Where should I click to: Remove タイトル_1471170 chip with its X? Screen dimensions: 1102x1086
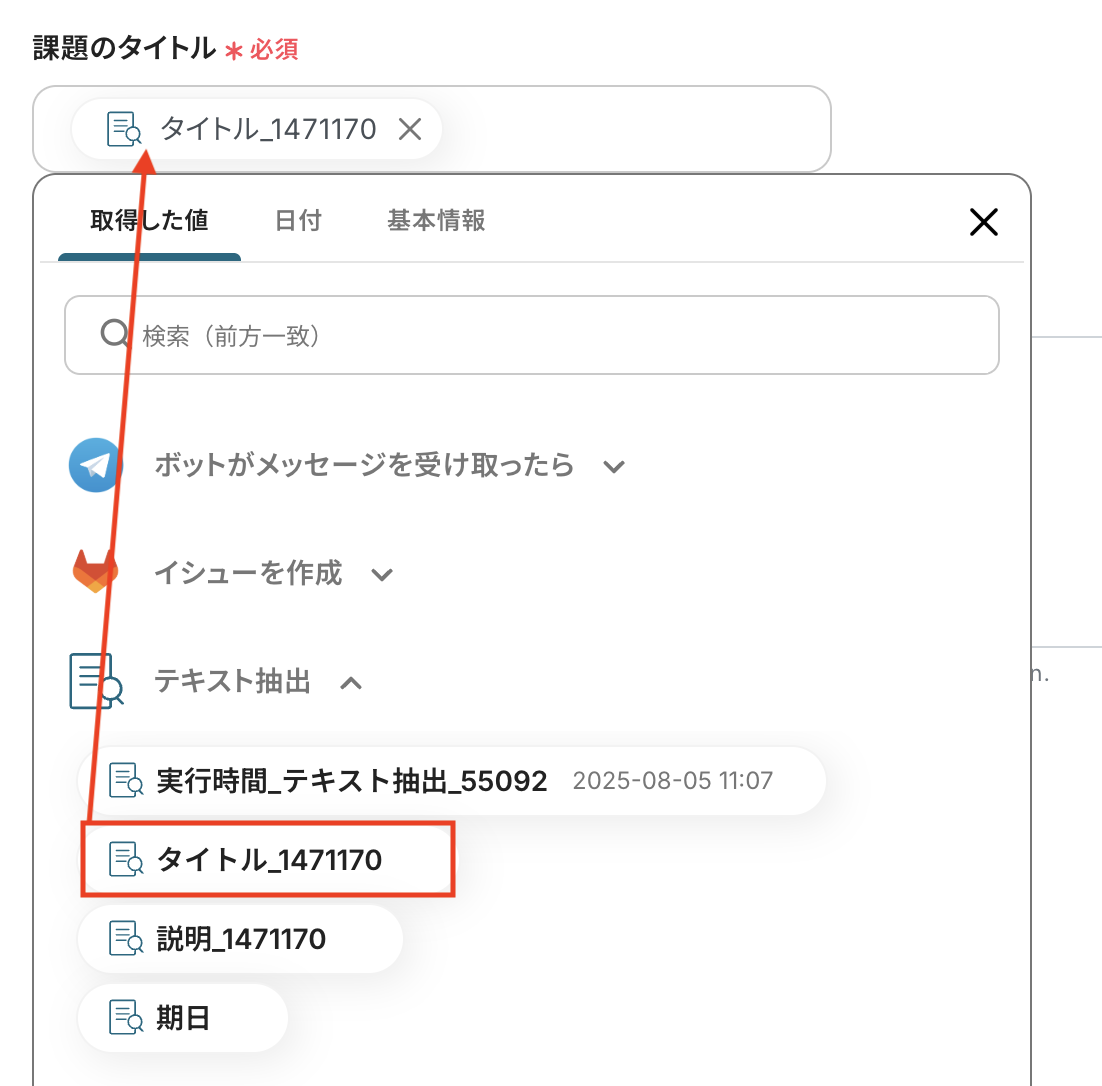(x=410, y=129)
